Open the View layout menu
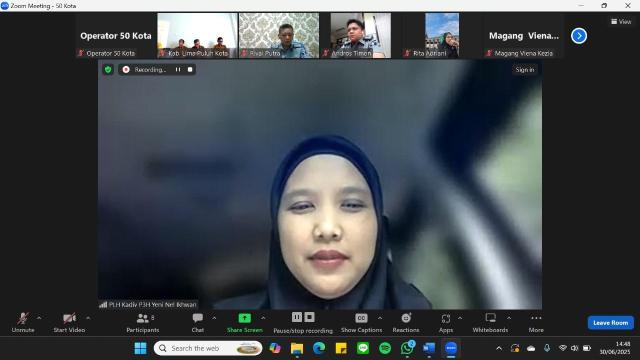This screenshot has height=360, width=640. point(621,22)
